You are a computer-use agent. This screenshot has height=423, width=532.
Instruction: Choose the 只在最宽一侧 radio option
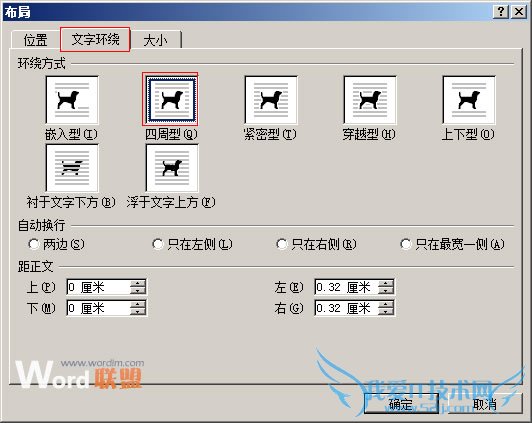tap(406, 244)
